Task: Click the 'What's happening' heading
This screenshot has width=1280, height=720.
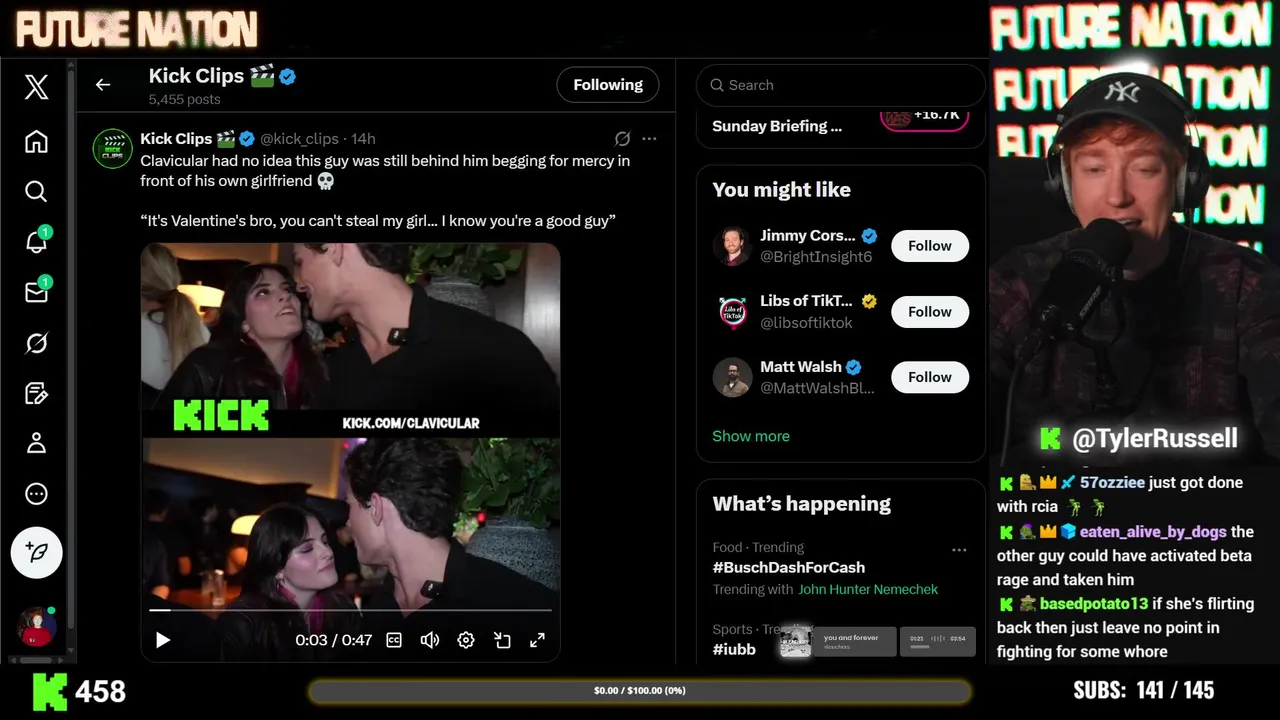Action: click(x=801, y=504)
